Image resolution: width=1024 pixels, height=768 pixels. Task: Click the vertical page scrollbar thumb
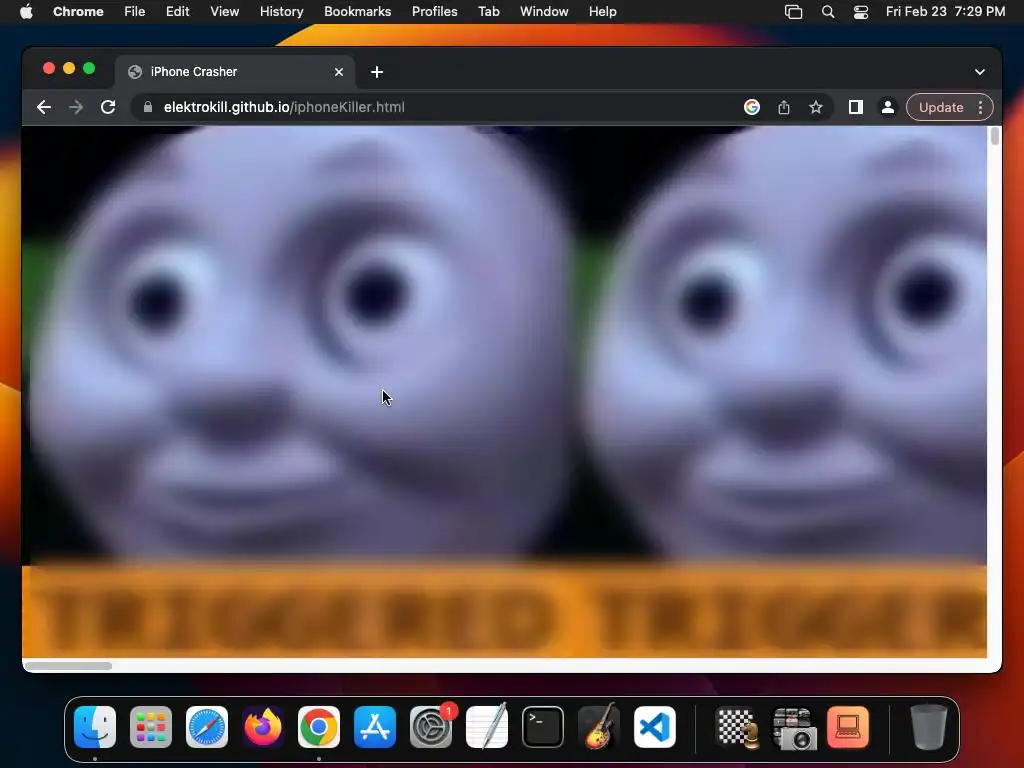tap(995, 136)
